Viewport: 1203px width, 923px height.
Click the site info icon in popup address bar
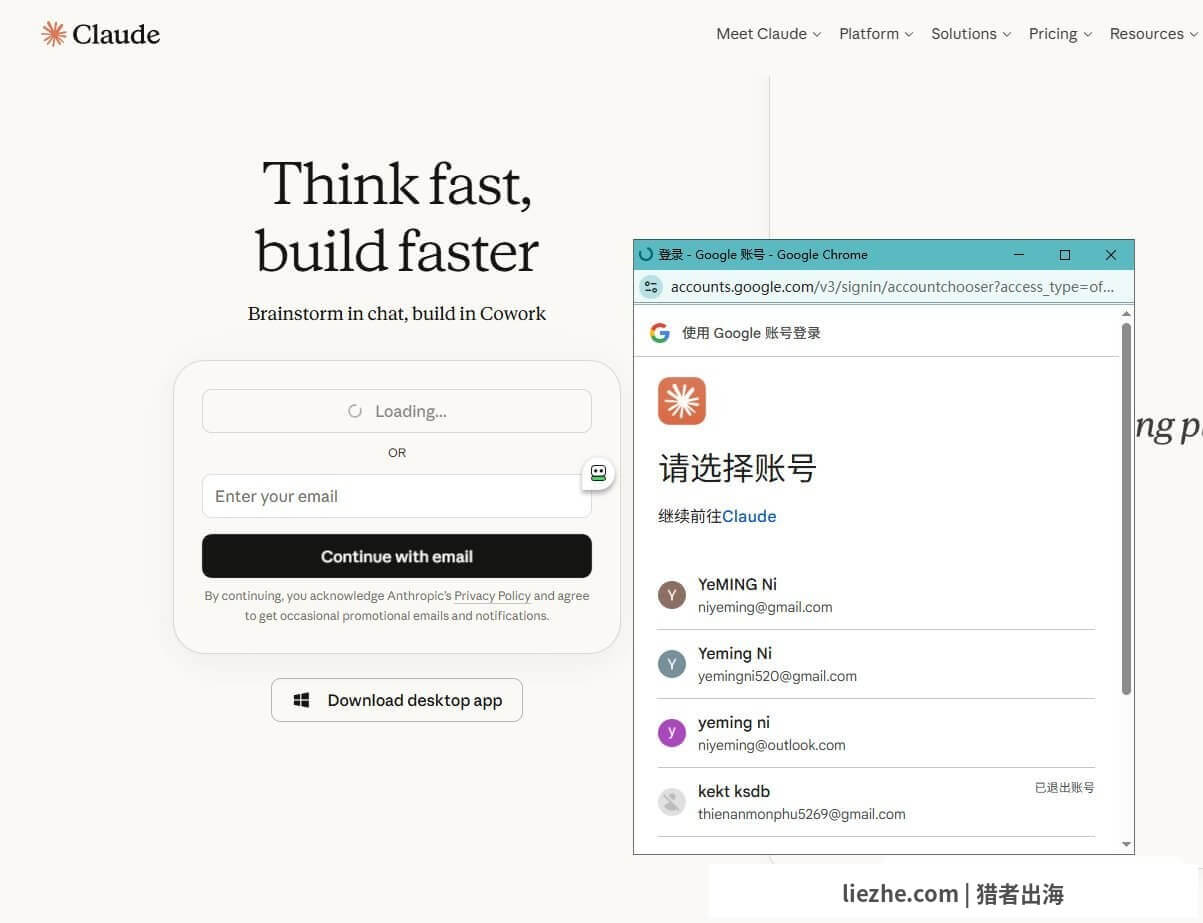pyautogui.click(x=651, y=287)
